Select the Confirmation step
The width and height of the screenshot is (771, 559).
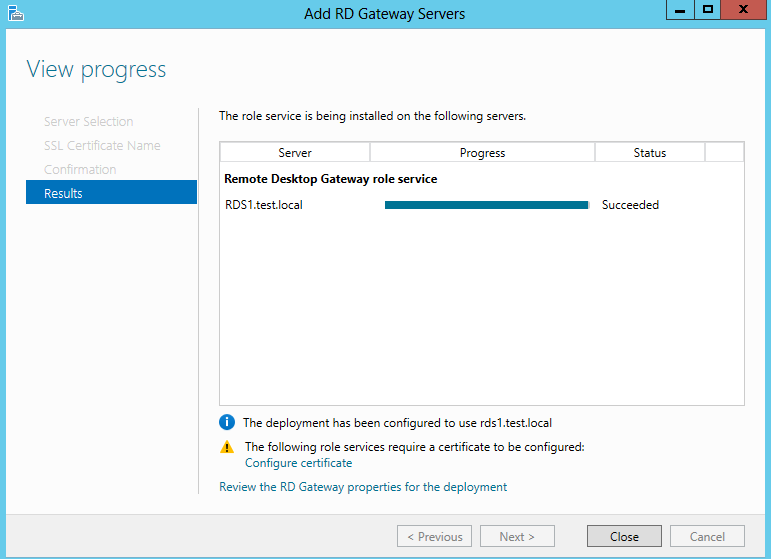80,170
